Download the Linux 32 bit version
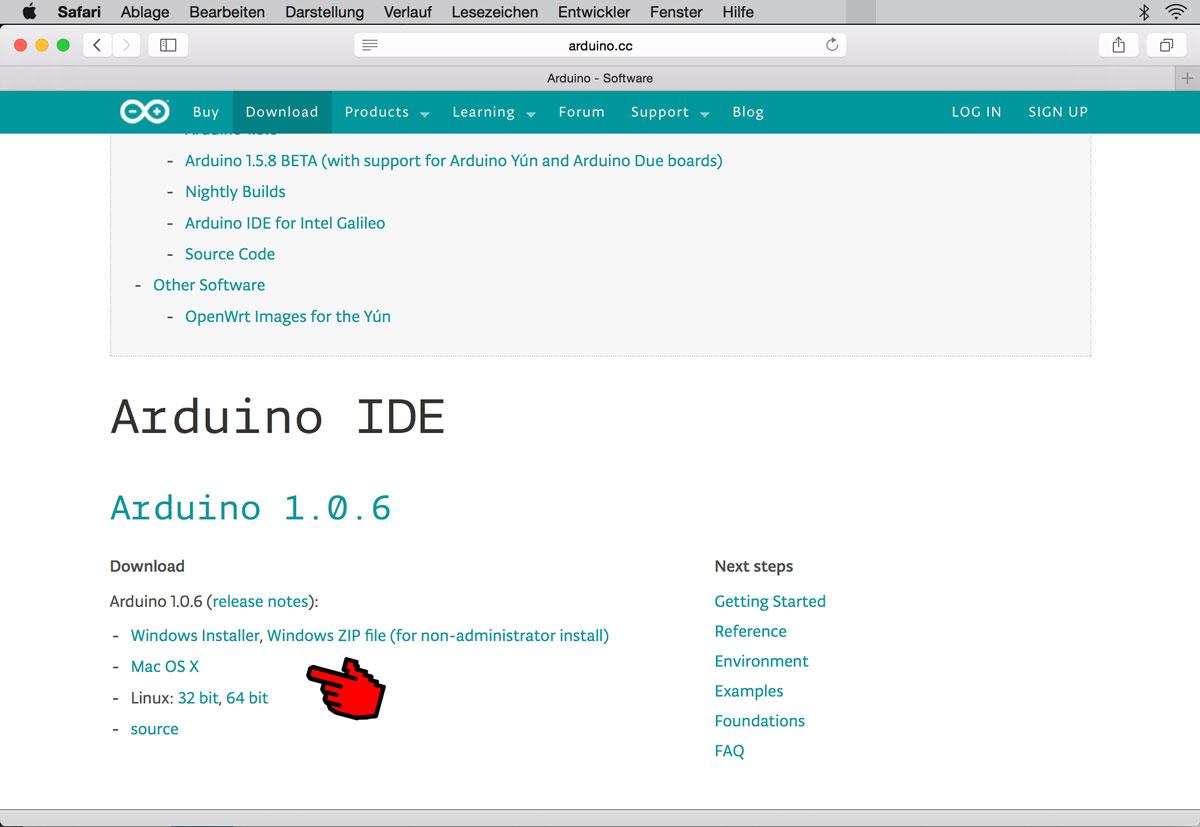 (x=198, y=698)
